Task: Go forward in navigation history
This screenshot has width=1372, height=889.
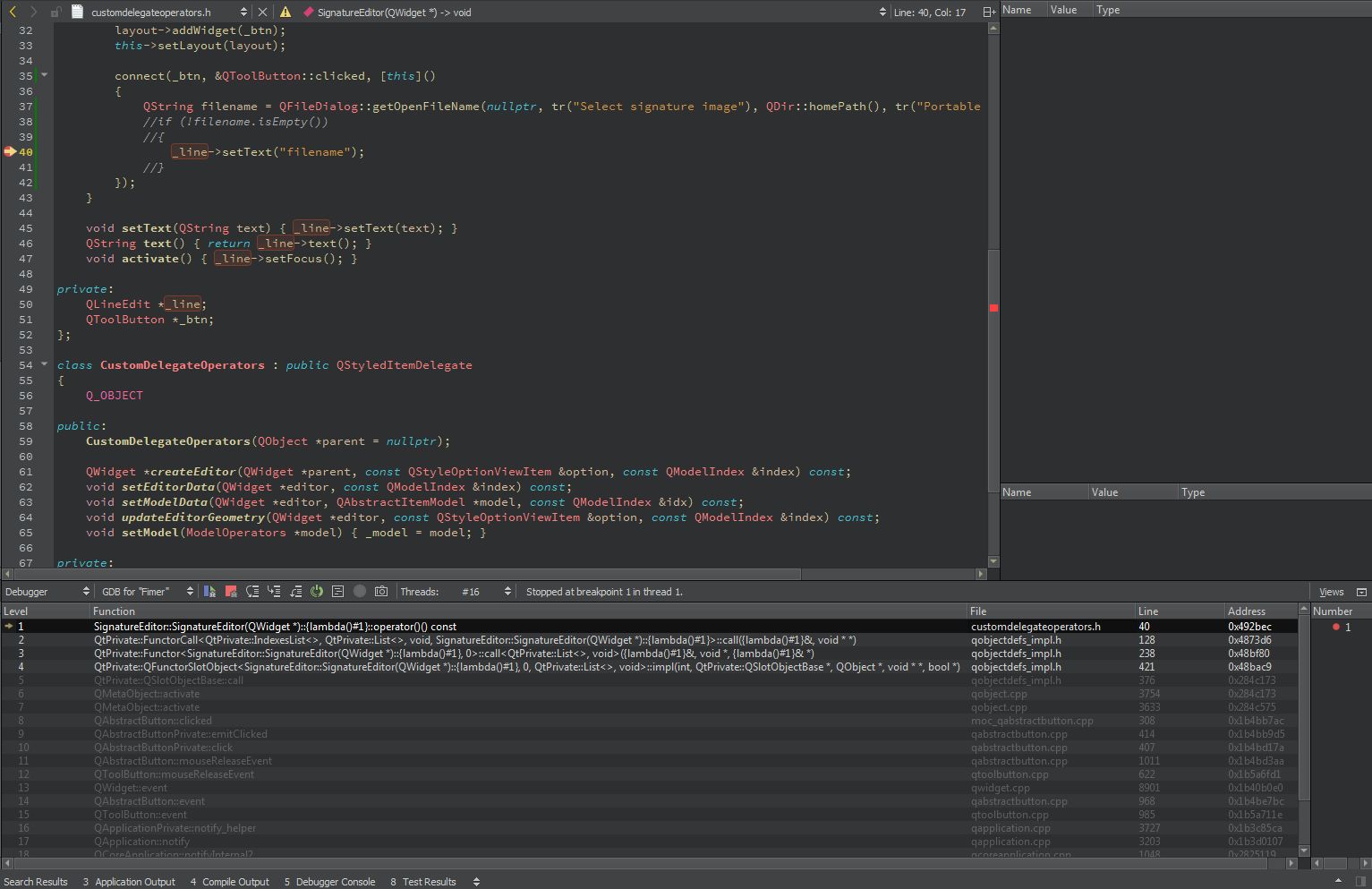Action: coord(33,12)
